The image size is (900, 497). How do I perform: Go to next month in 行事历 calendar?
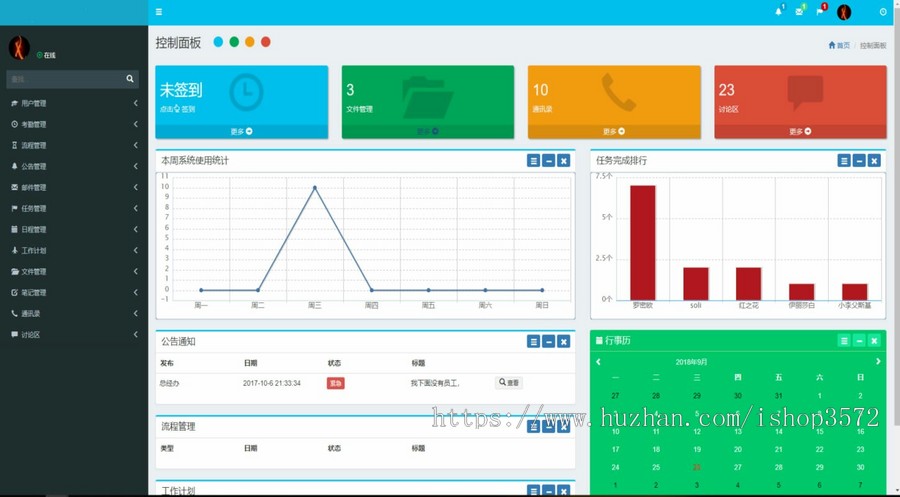click(x=878, y=361)
